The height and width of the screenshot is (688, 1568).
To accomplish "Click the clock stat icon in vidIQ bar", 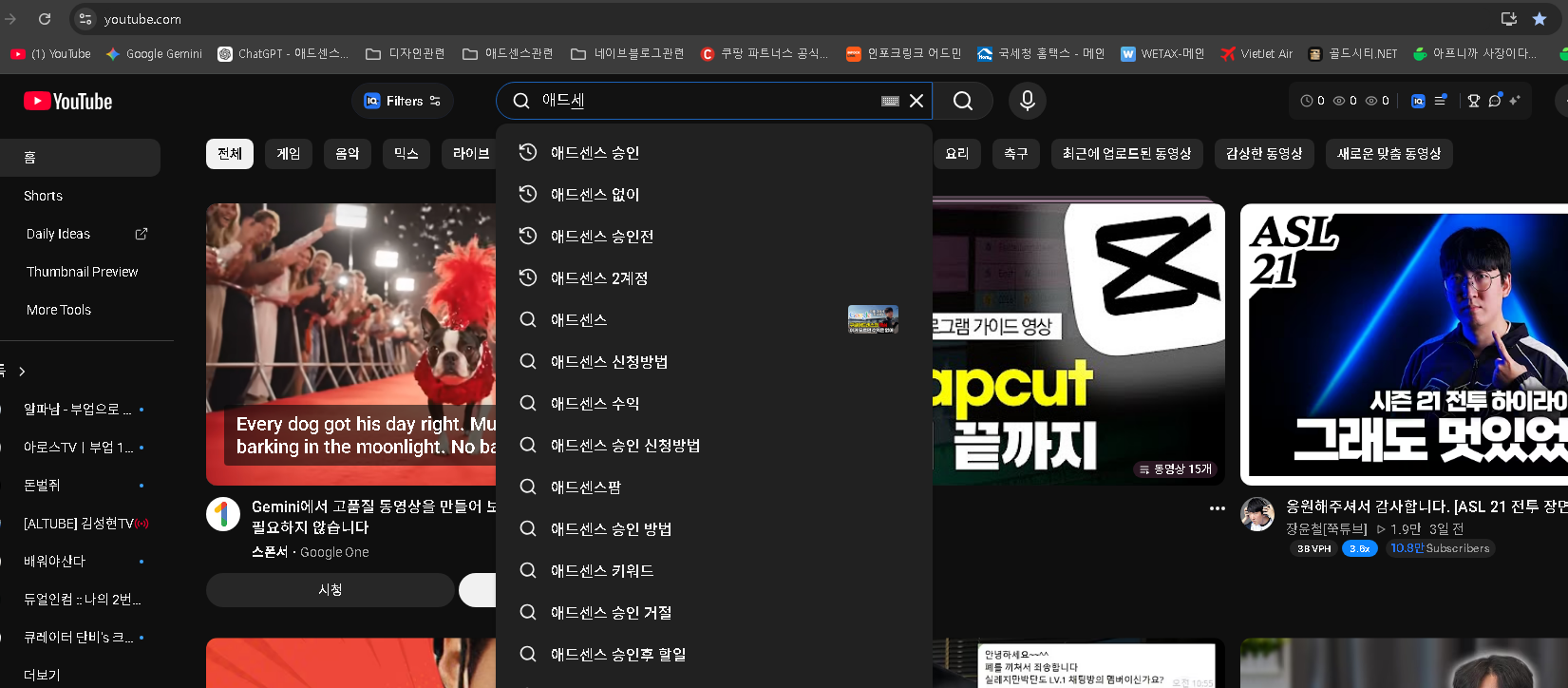I will click(1307, 101).
